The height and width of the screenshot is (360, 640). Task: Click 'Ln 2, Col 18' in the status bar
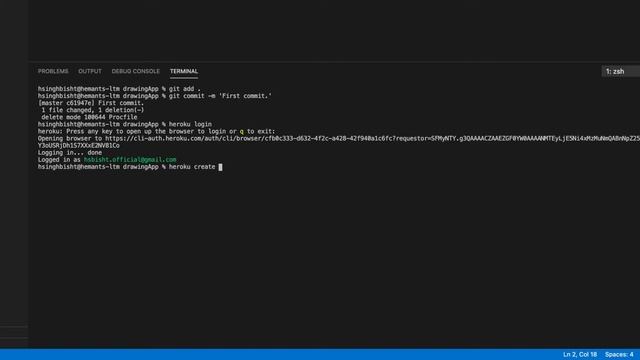click(580, 354)
